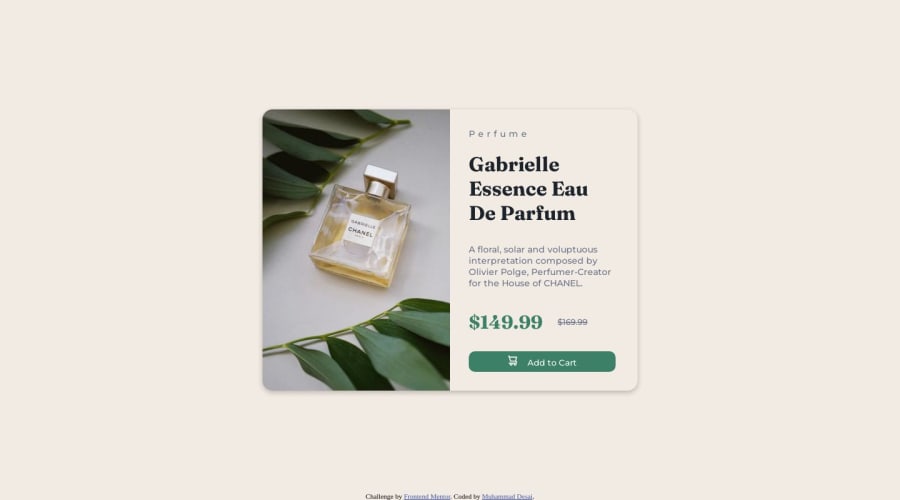Click the "Challenge by" footer text
Screen dimensions: 900x500
pos(383,496)
